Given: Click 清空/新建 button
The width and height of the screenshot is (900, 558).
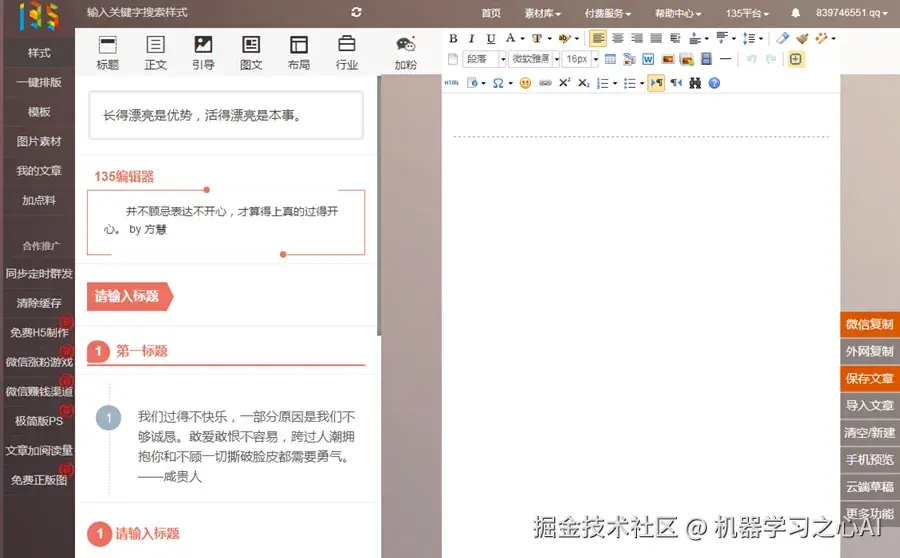Looking at the screenshot, I should (x=870, y=433).
